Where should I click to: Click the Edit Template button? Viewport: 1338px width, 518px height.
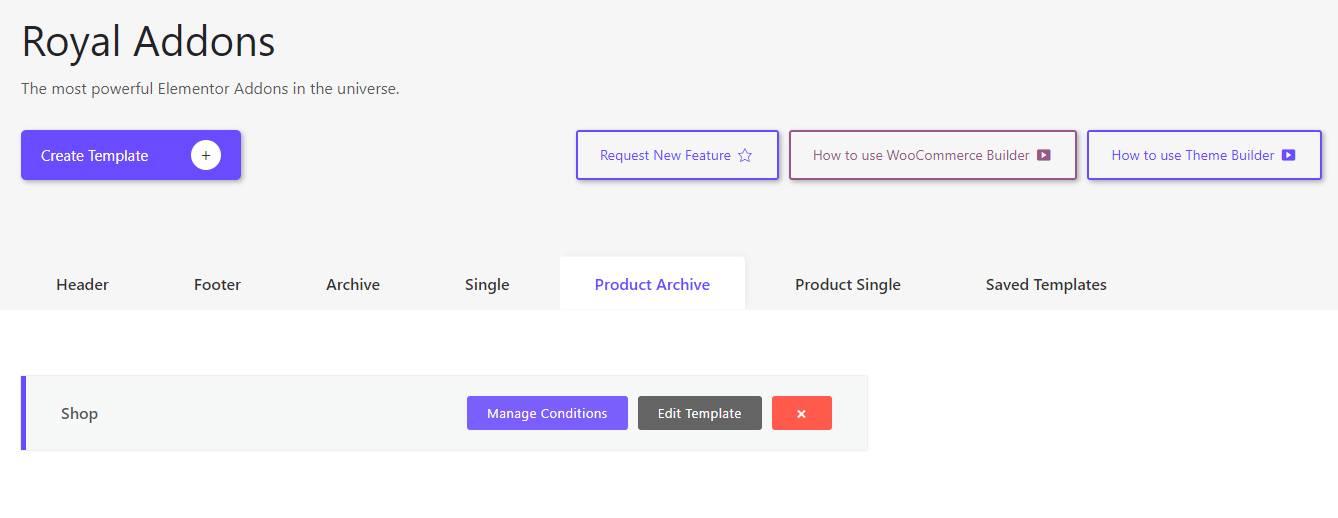pyautogui.click(x=700, y=413)
